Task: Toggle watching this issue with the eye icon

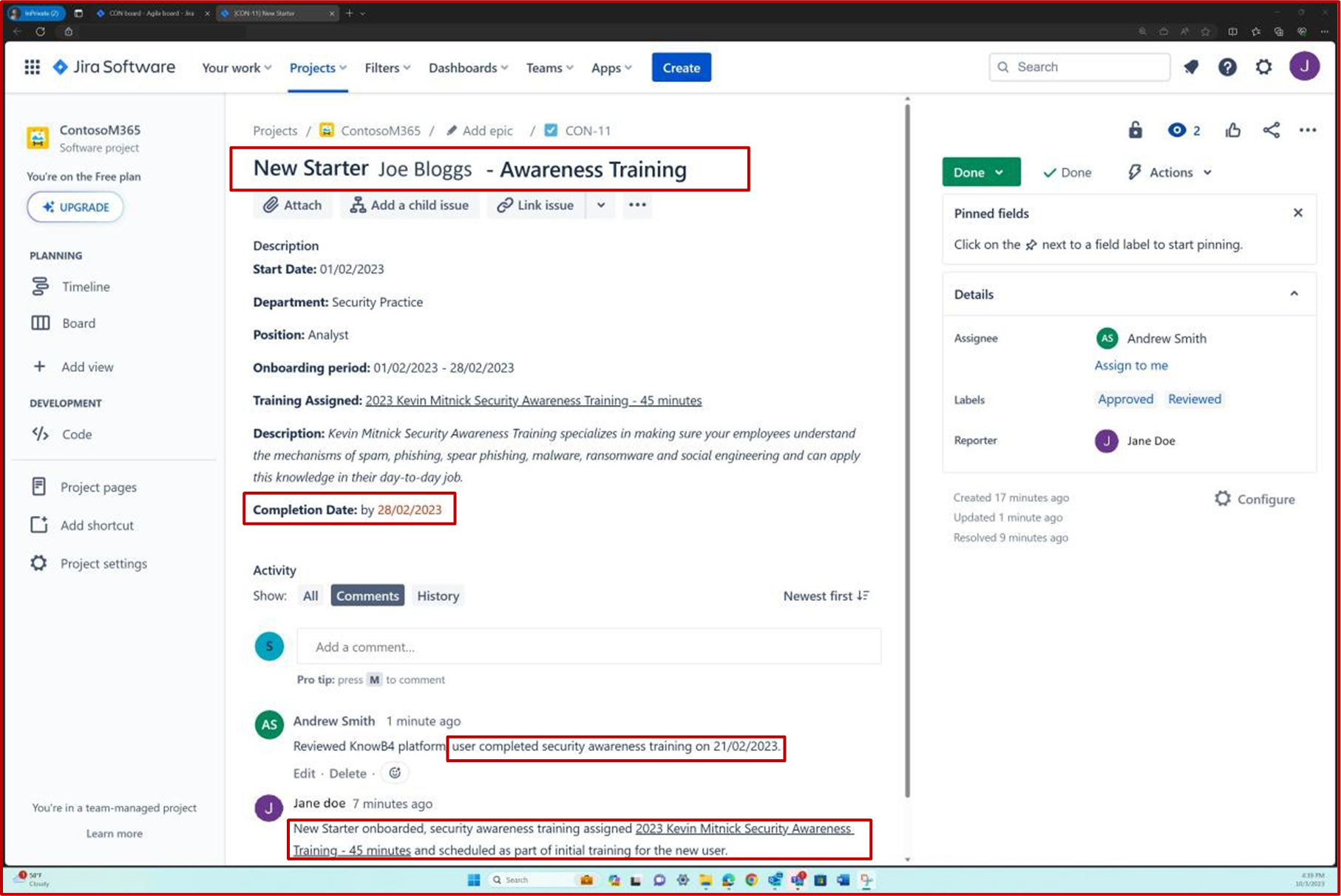Action: coord(1177,130)
